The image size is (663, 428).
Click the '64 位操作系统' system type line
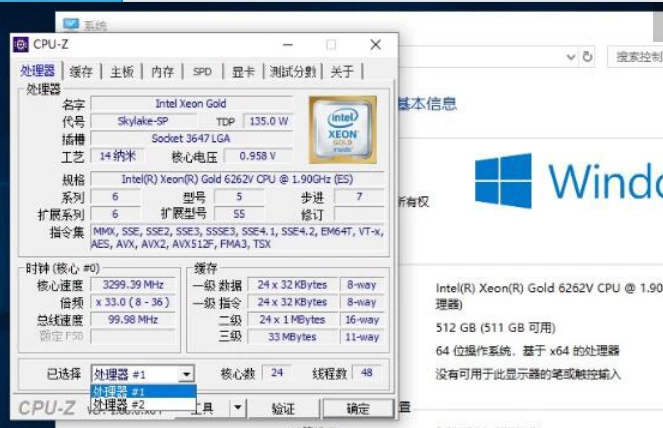point(527,351)
